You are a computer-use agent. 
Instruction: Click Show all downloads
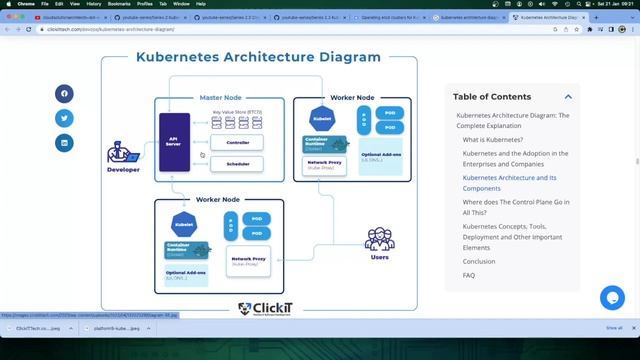(x=614, y=328)
